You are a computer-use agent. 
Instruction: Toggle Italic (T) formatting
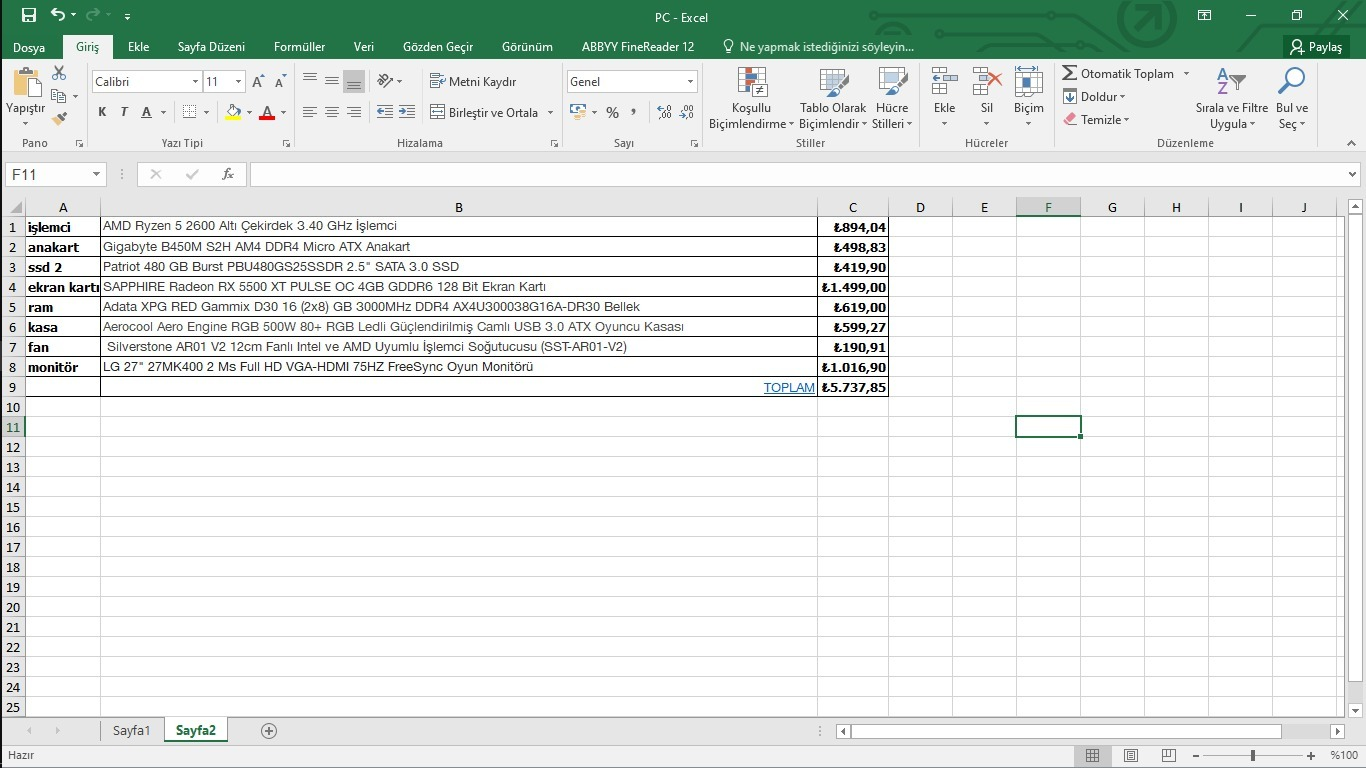click(124, 112)
